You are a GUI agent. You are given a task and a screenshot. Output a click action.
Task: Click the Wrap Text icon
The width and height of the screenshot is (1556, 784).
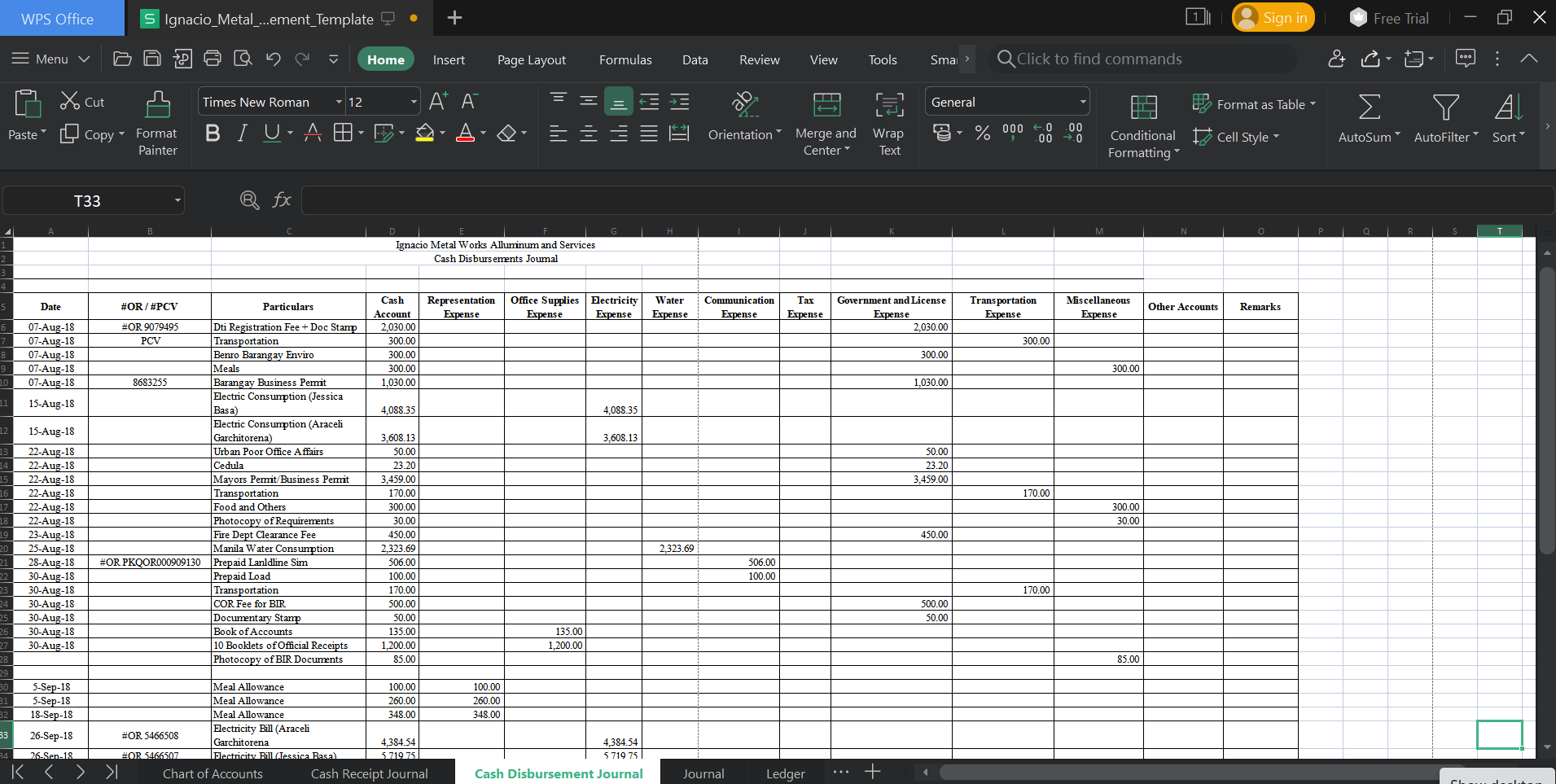(x=888, y=105)
